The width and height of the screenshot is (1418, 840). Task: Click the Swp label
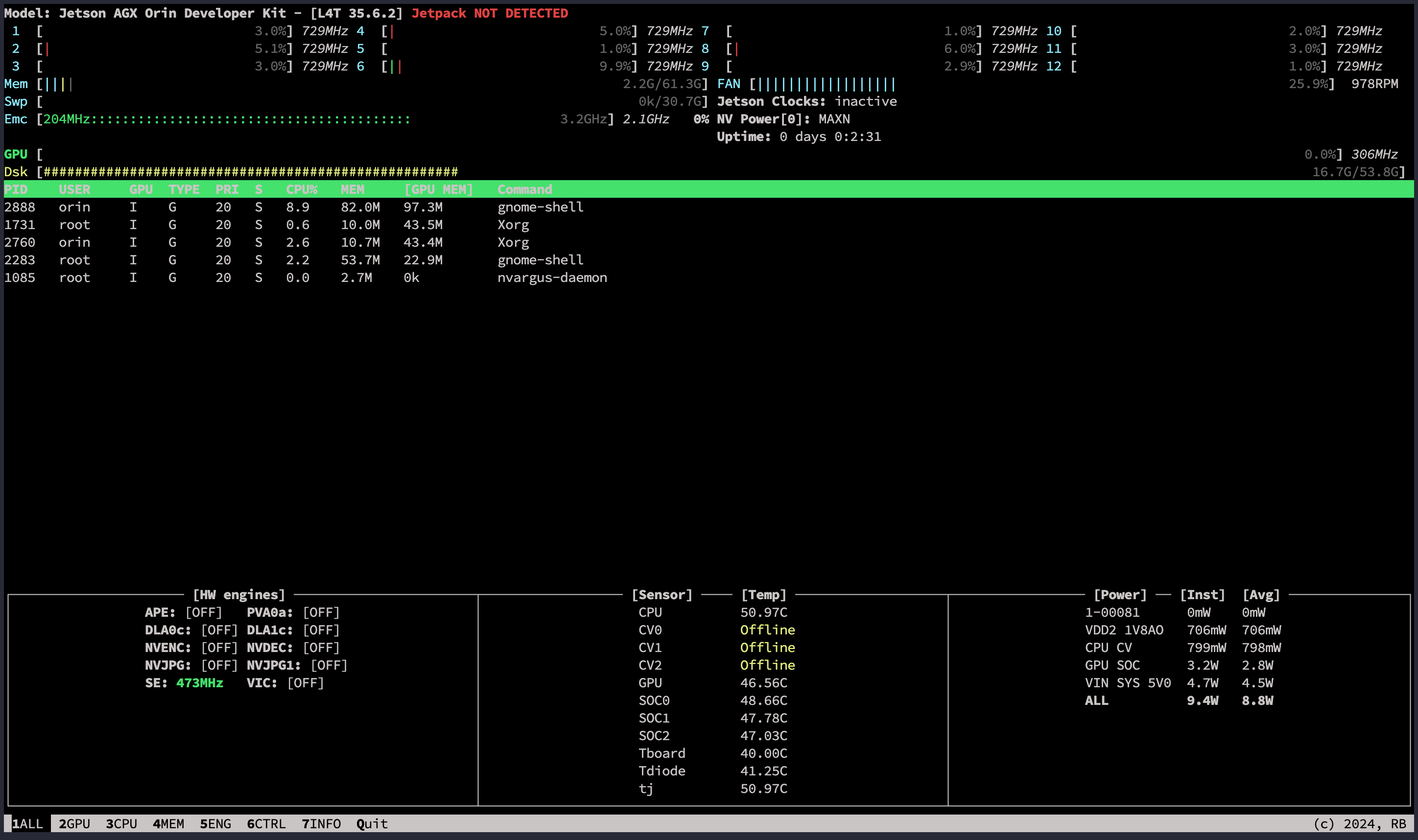pyautogui.click(x=16, y=101)
